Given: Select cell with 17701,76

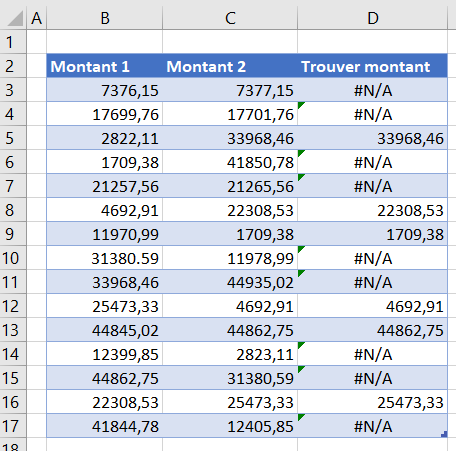Looking at the screenshot, I should [x=230, y=114].
